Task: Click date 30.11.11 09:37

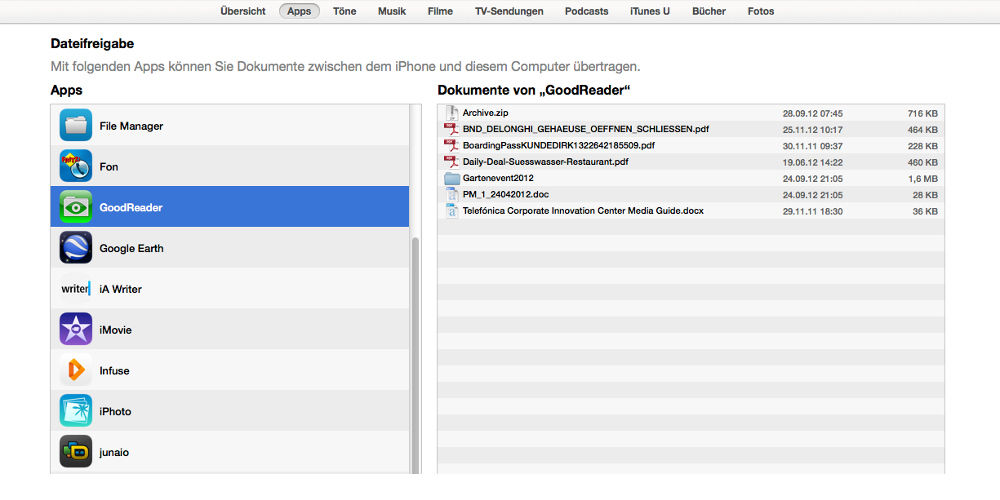Action: point(812,146)
